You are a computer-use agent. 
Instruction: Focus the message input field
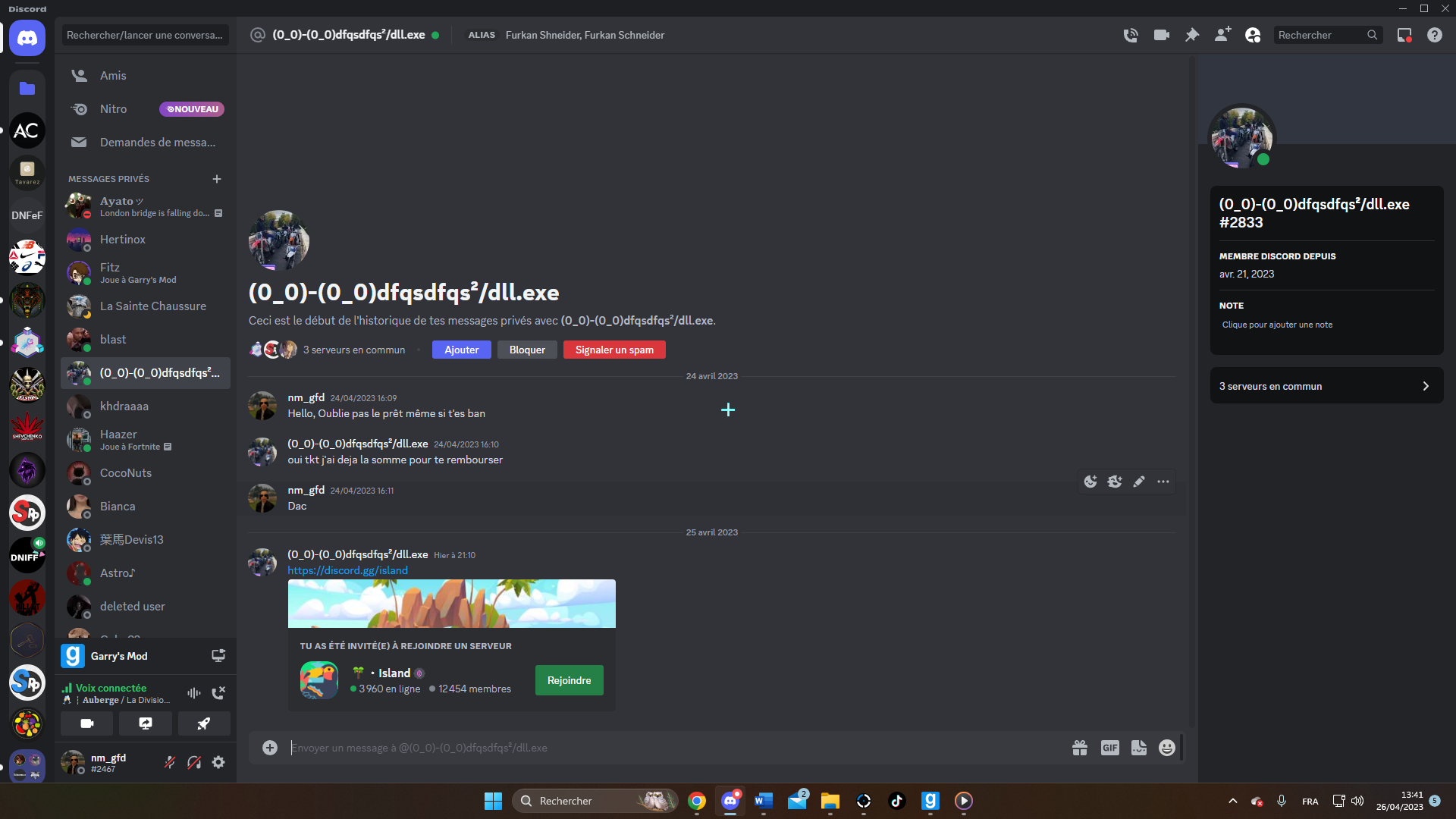point(675,748)
